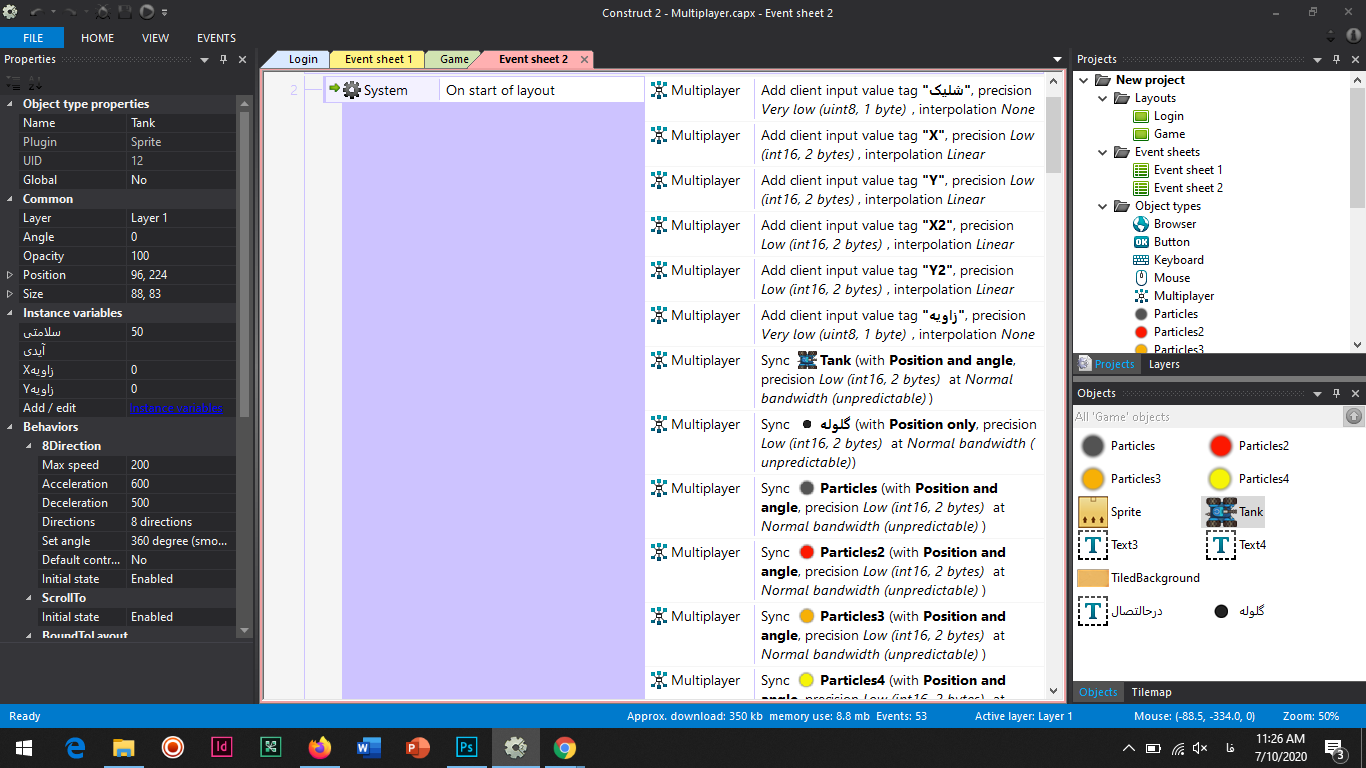Pin the Properties panel with pushpin
Image resolution: width=1366 pixels, height=768 pixels.
tap(223, 59)
